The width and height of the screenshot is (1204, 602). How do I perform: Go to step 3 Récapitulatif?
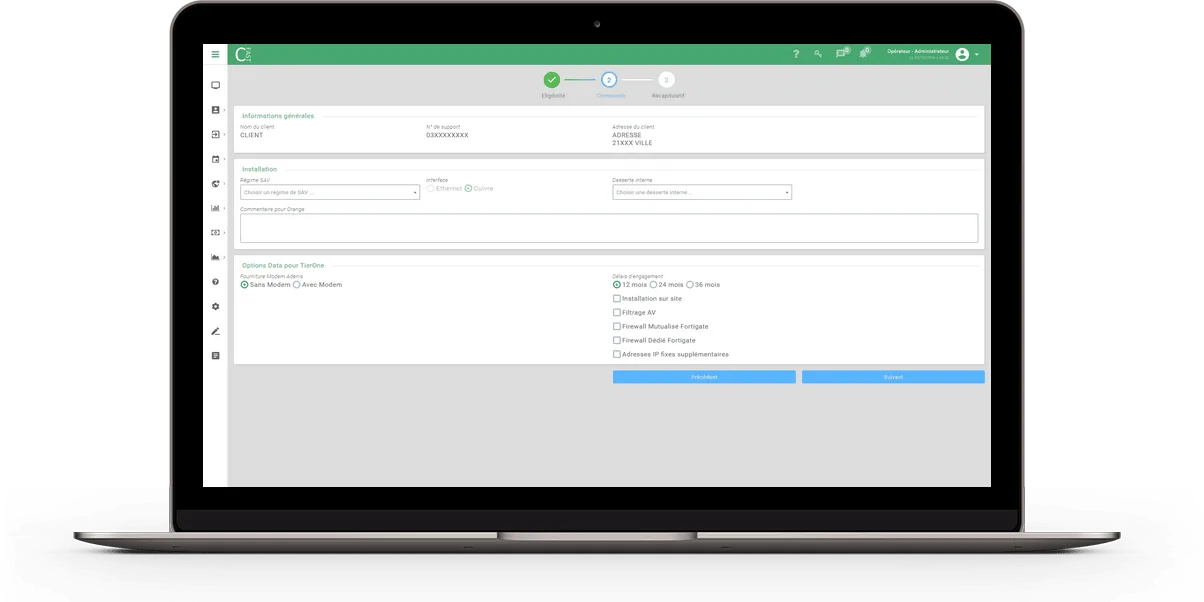(667, 80)
